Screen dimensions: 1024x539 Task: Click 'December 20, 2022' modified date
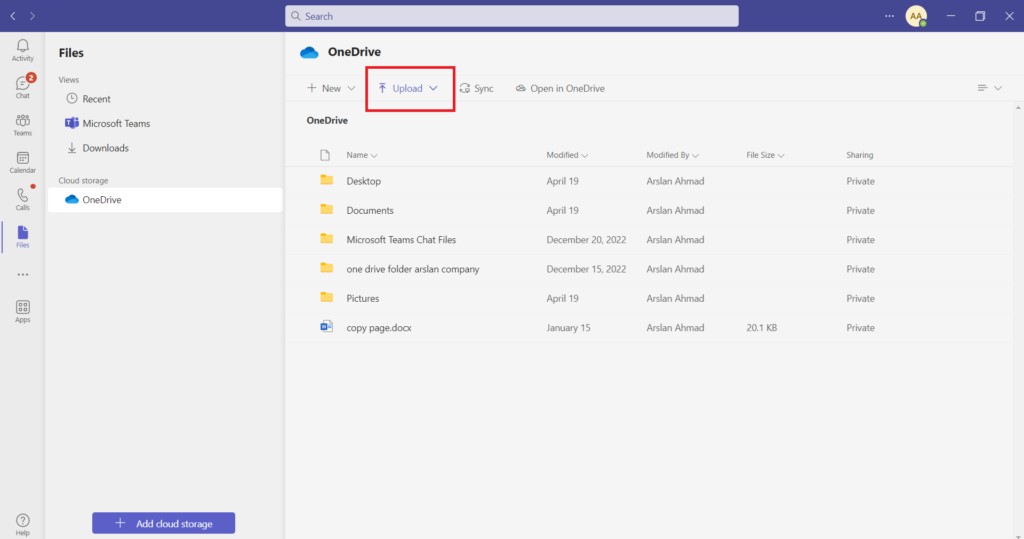[x=586, y=240]
